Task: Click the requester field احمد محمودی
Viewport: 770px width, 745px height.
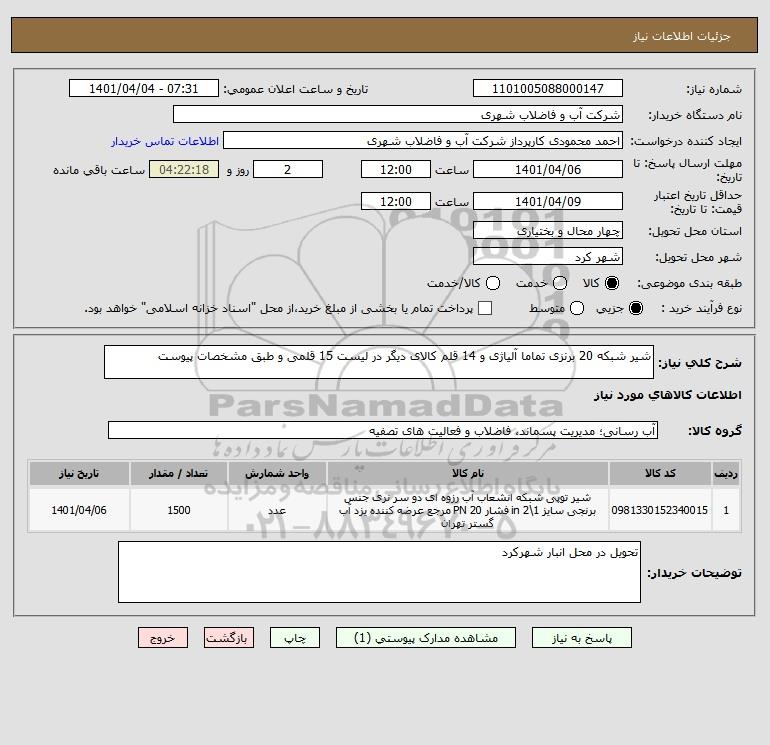Action: pos(423,141)
